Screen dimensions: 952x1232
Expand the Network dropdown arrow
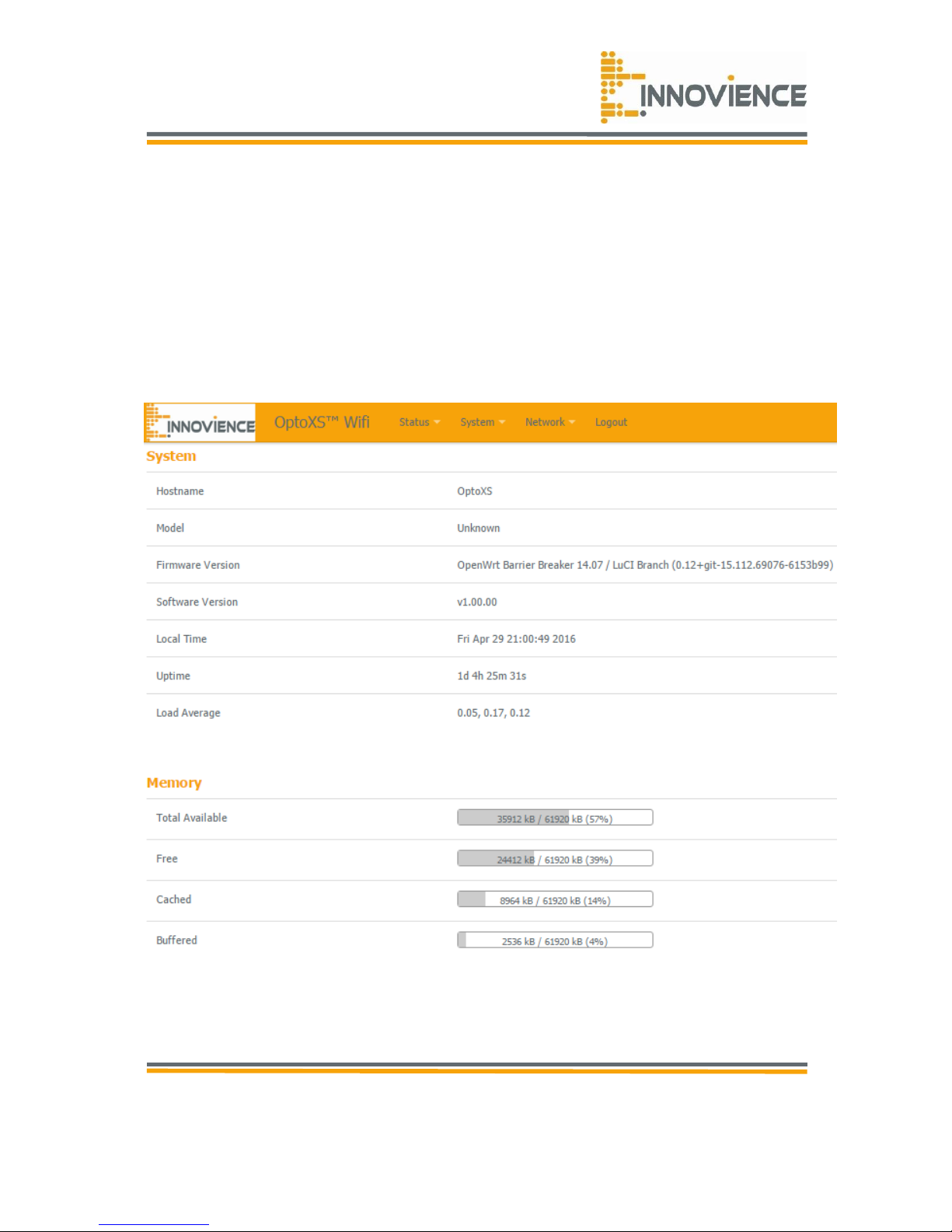pyautogui.click(x=572, y=422)
